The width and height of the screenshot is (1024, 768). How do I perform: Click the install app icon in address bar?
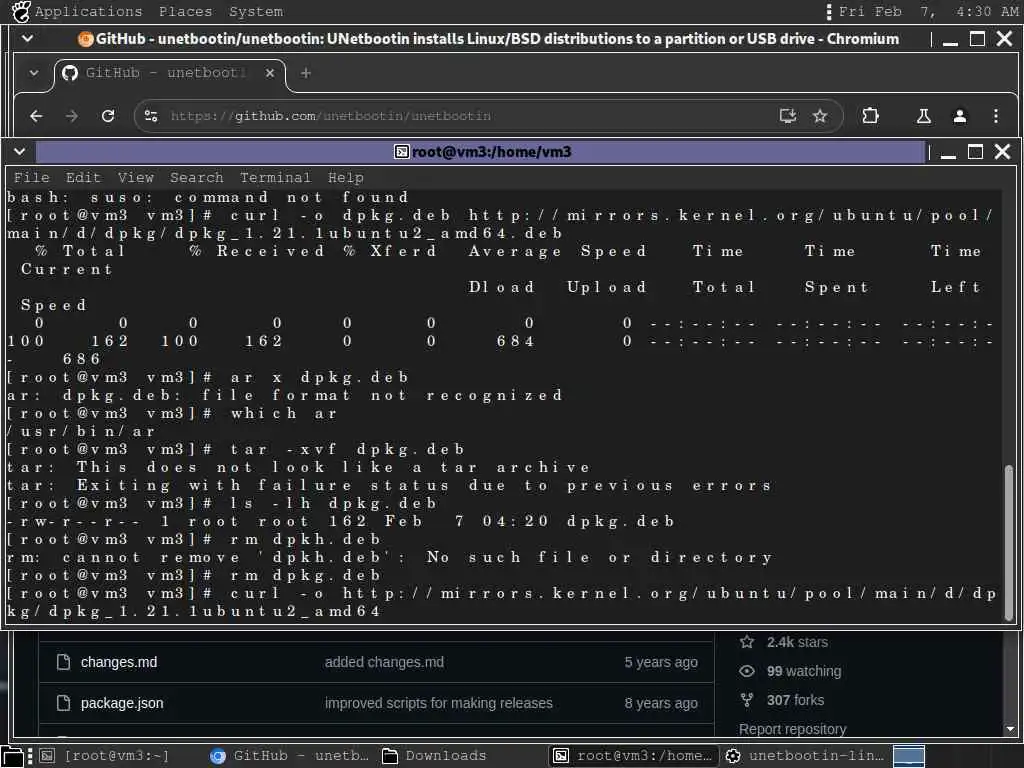coord(788,116)
